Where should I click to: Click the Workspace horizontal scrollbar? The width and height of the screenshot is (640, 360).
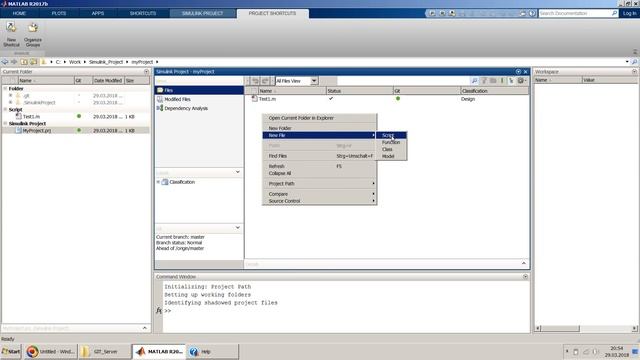(x=586, y=328)
